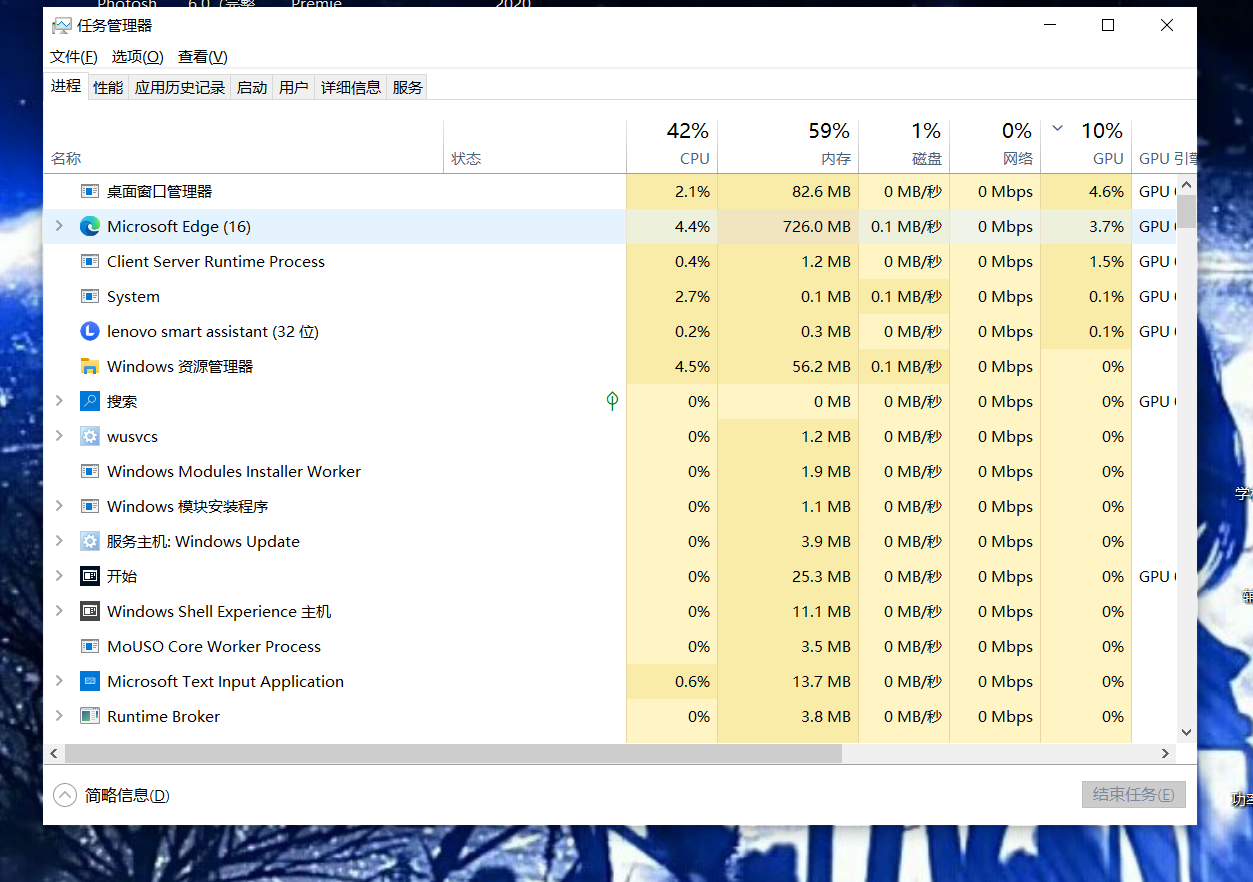Click the green leaf status icon for 搜索
This screenshot has width=1253, height=882.
[612, 401]
